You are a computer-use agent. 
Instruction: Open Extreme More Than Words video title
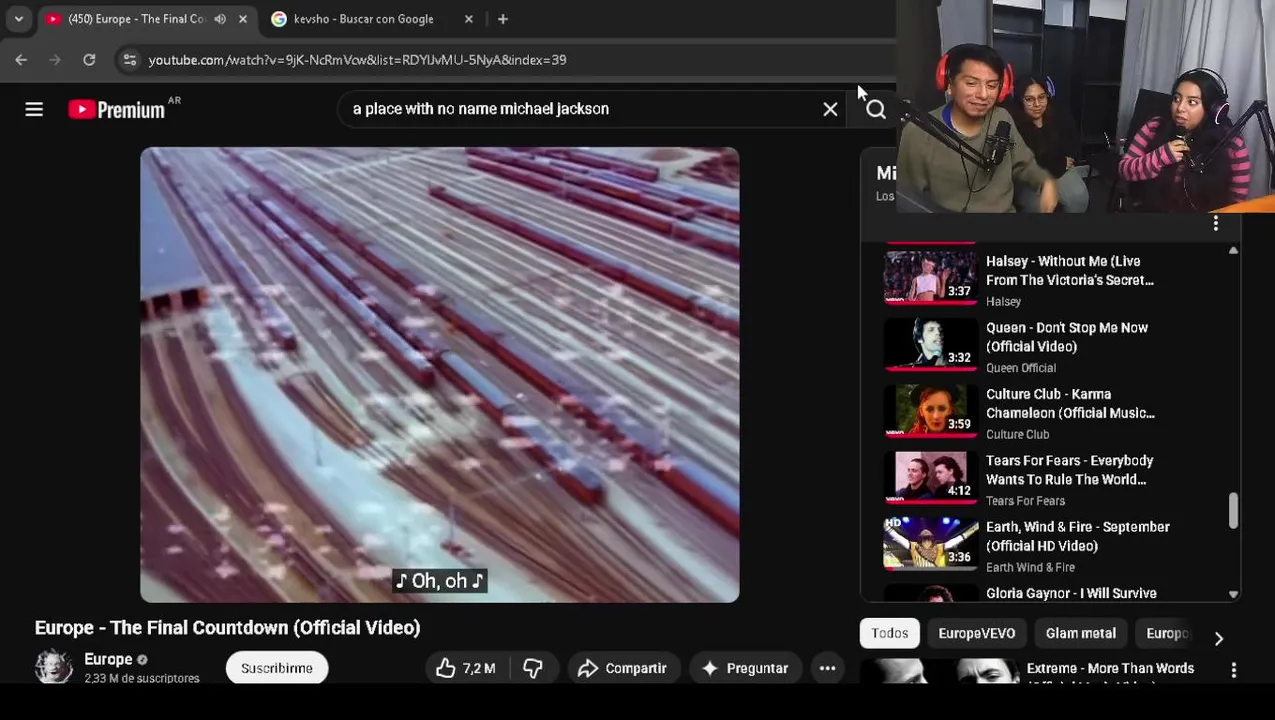1110,669
